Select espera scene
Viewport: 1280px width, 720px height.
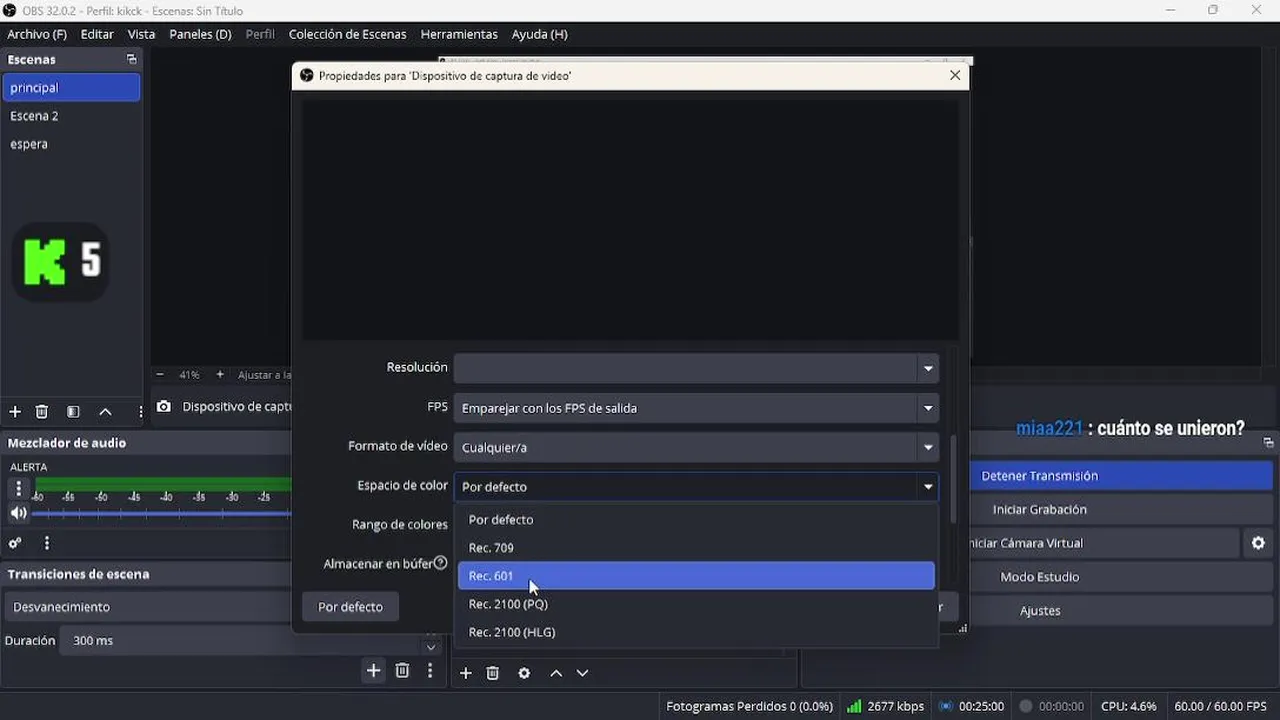pyautogui.click(x=71, y=144)
